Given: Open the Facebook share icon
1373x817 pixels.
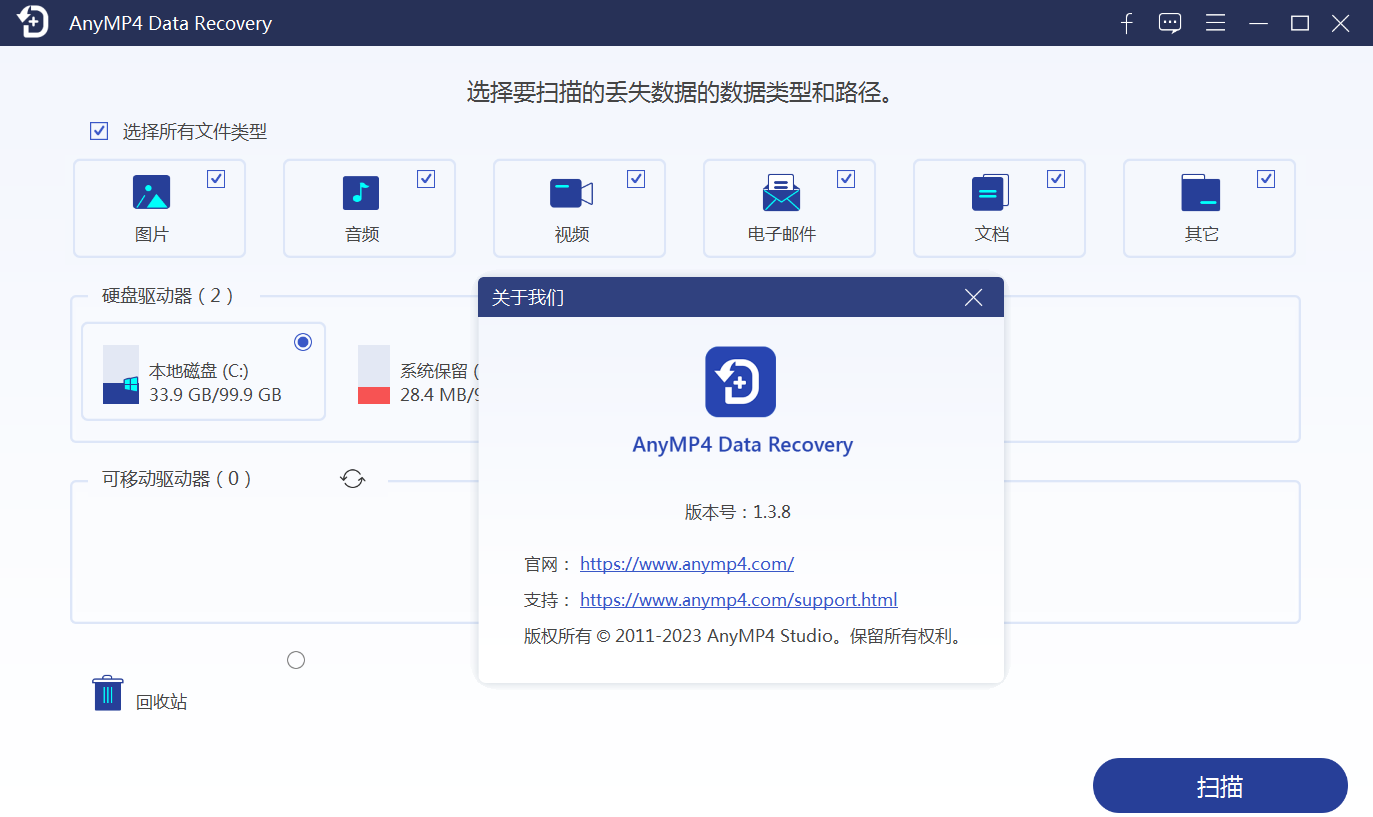Looking at the screenshot, I should (x=1127, y=23).
